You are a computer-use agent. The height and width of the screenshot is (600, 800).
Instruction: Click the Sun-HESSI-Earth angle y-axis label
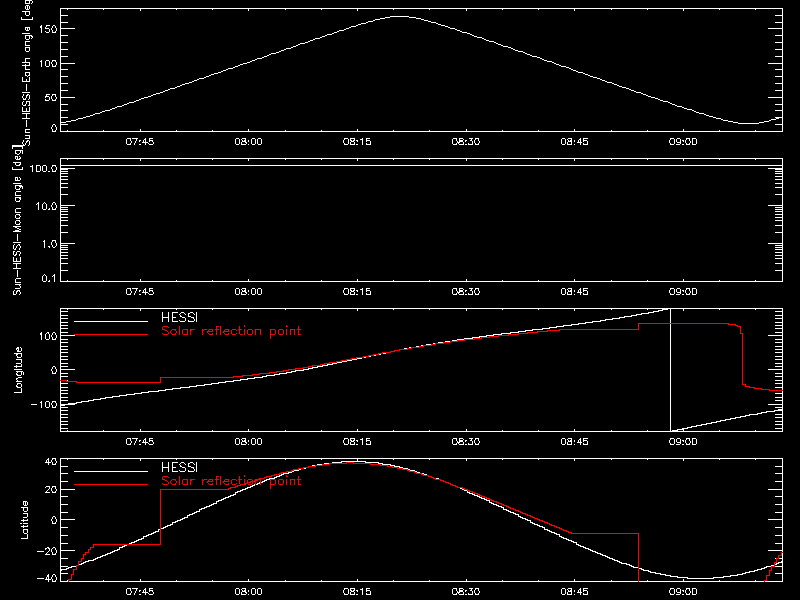point(27,72)
